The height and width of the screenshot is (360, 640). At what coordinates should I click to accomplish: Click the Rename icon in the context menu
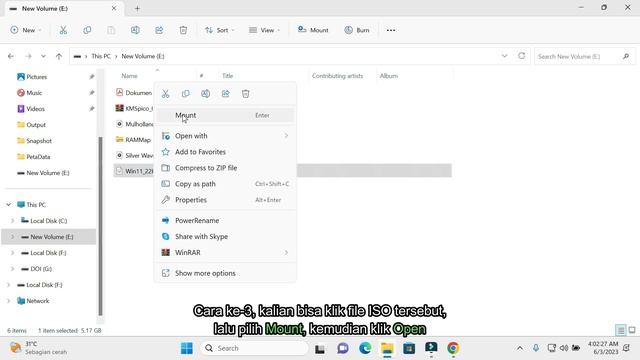(205, 94)
